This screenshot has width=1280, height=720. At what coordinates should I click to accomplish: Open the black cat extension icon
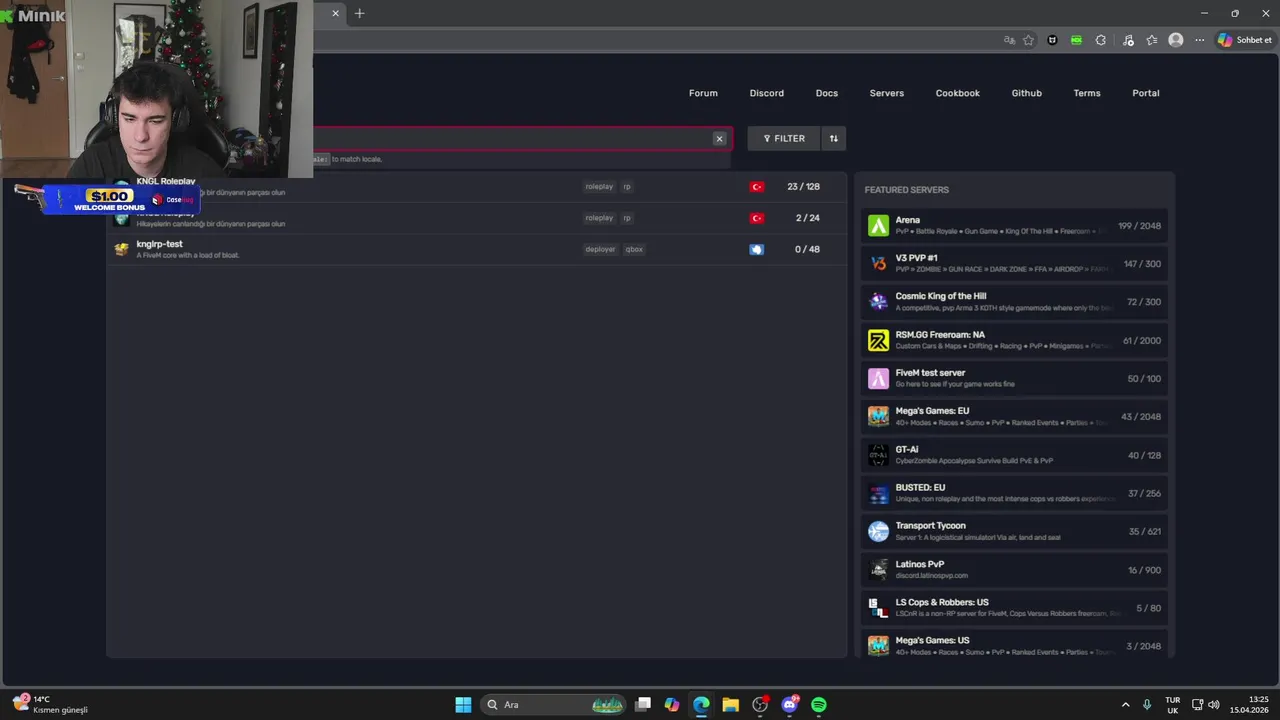point(1052,40)
